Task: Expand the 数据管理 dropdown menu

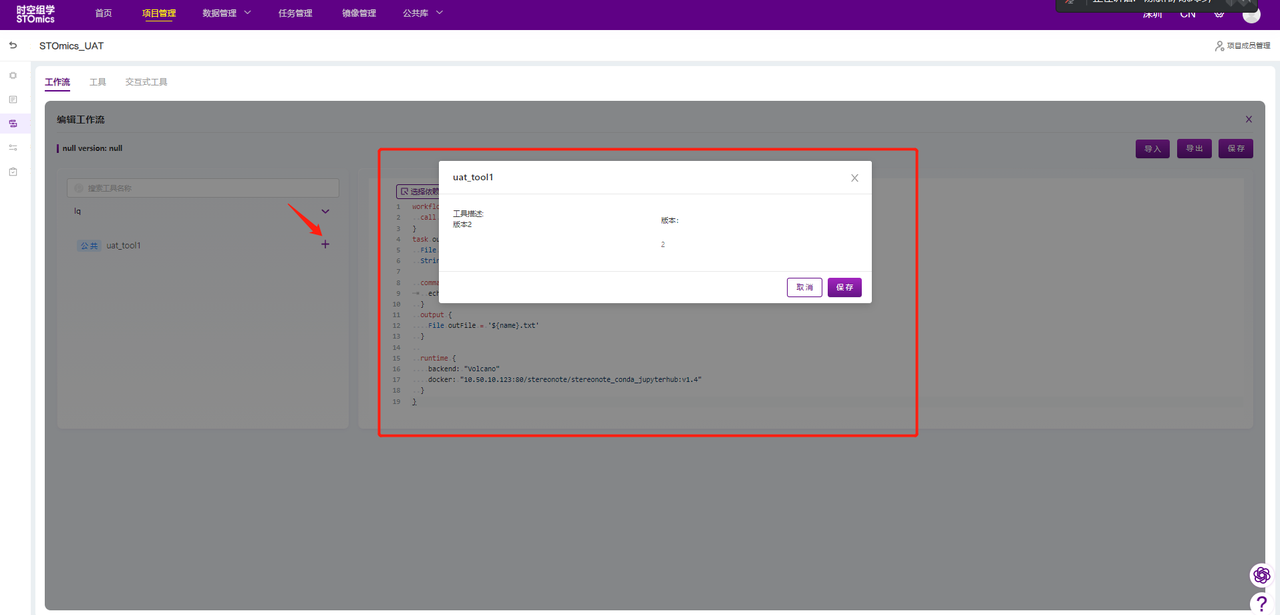Action: coord(227,13)
